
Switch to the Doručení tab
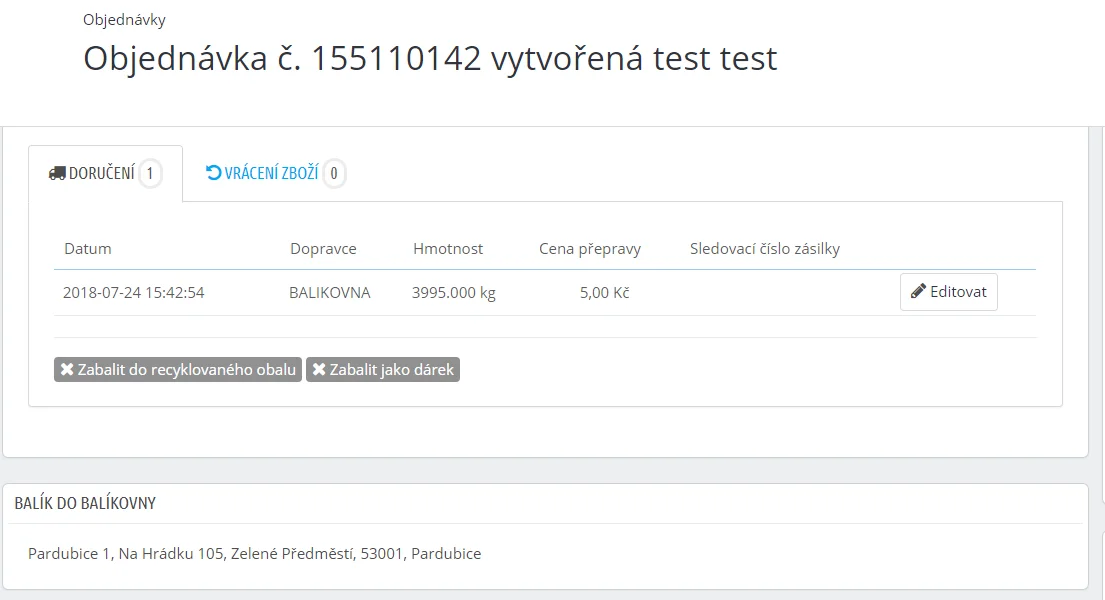[101, 174]
